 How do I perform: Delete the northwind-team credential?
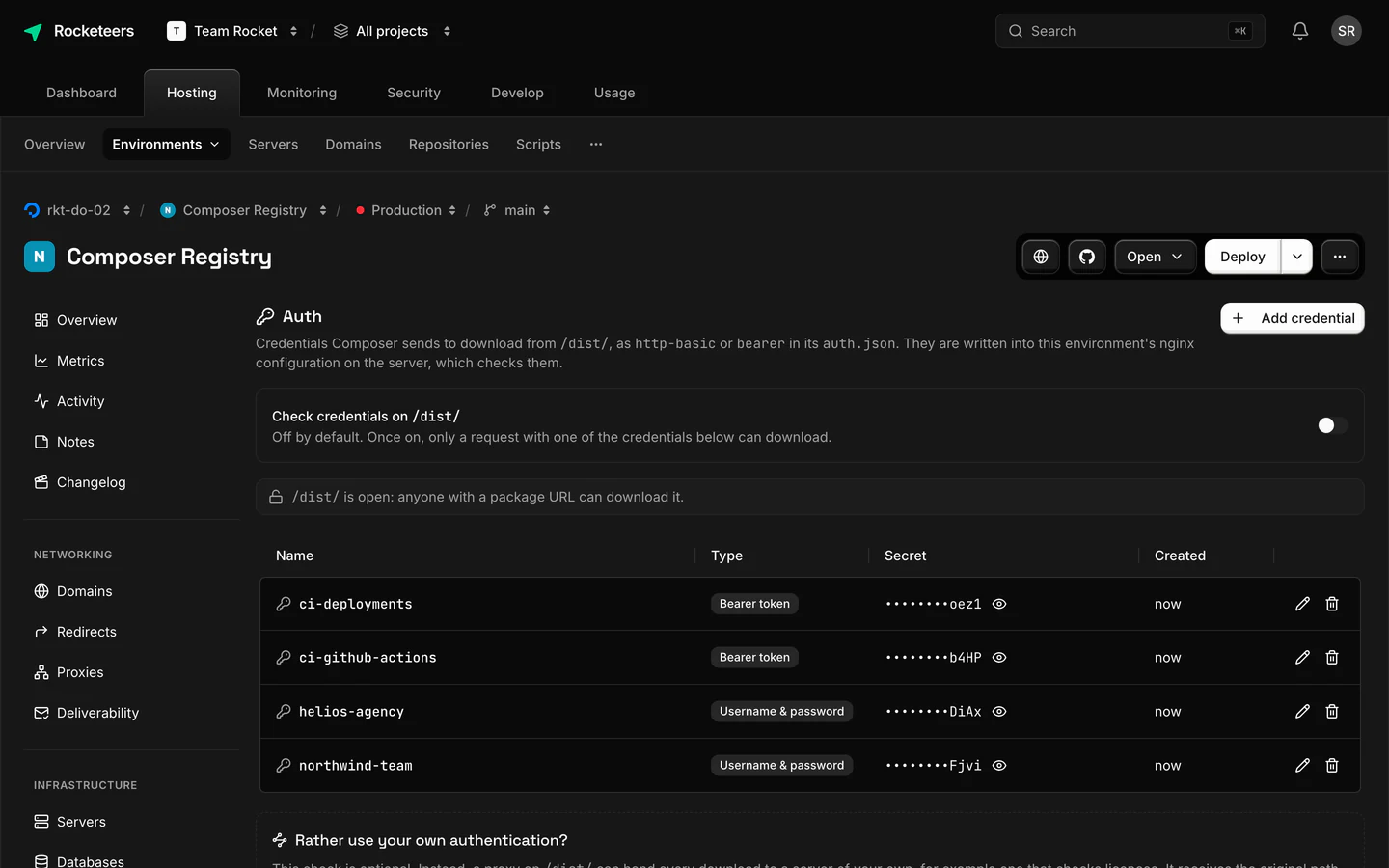click(1332, 766)
